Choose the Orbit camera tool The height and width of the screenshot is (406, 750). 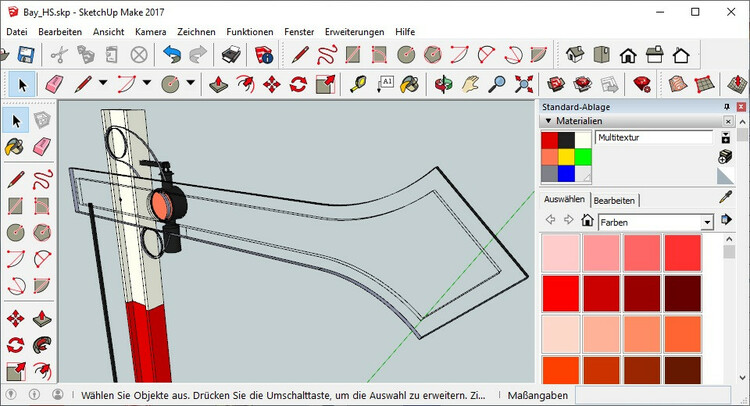coord(443,83)
